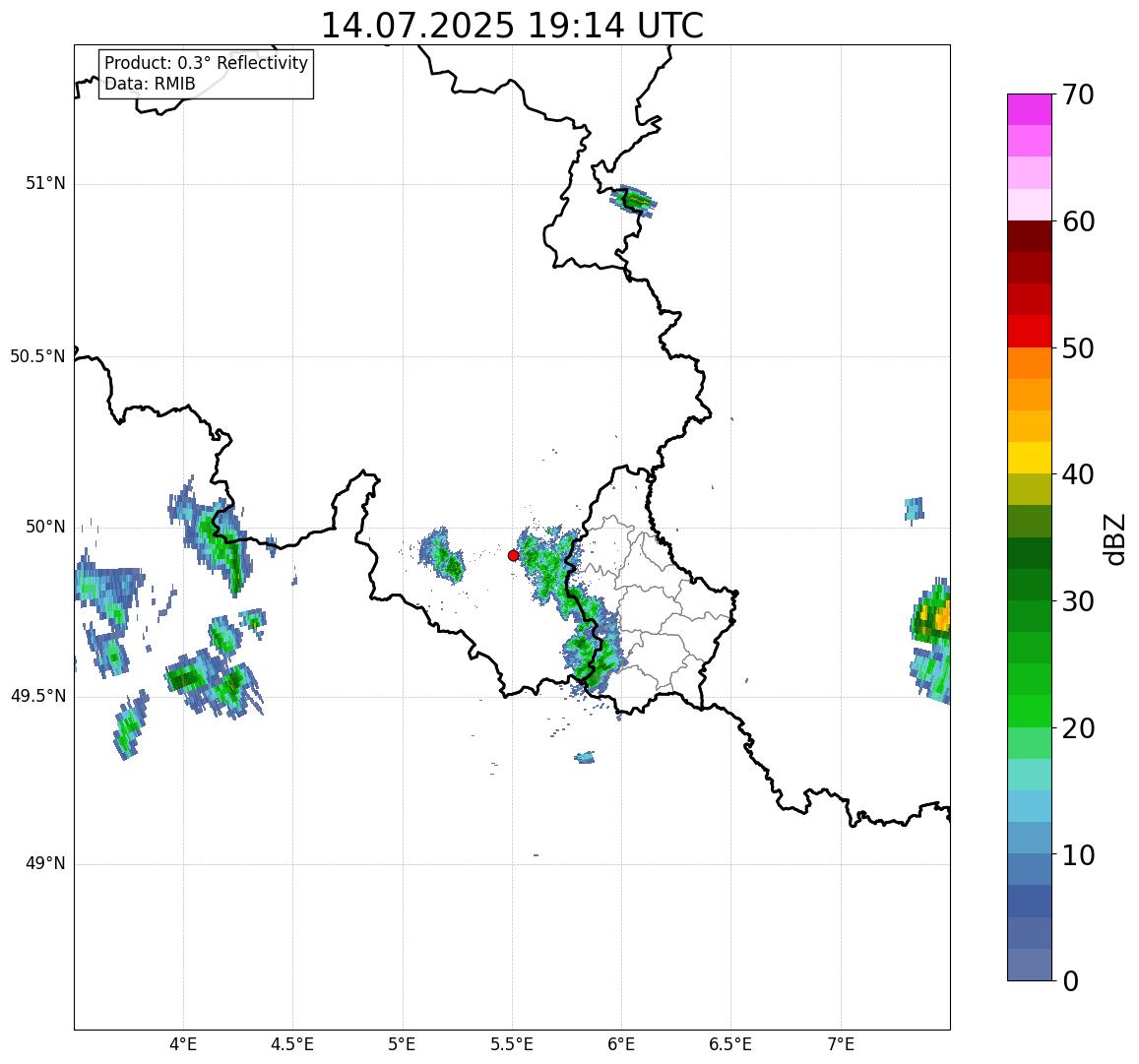Screen dimensions: 1139x1064
Task: Click the 'Data: RMIB' label
Action: pos(150,85)
